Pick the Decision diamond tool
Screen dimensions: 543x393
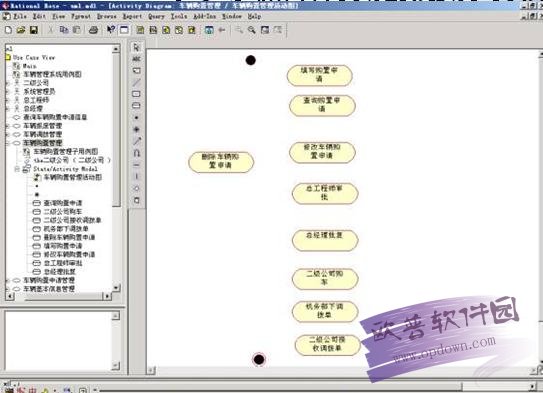point(136,188)
